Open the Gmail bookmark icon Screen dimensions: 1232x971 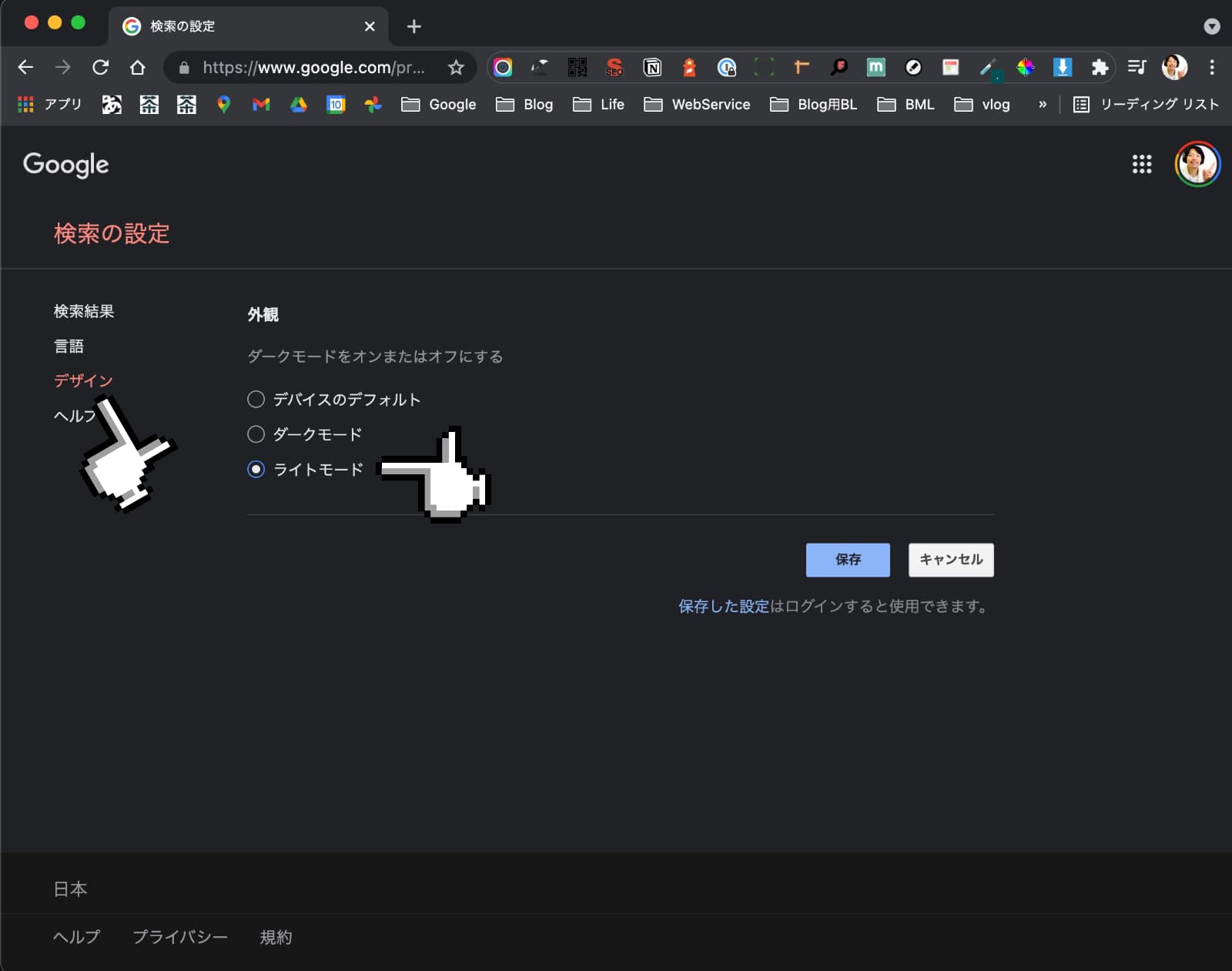[x=261, y=104]
